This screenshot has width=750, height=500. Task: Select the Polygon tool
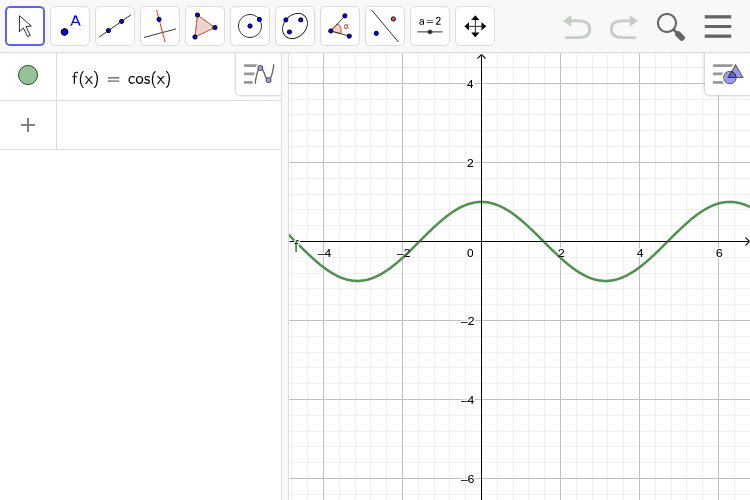tap(205, 26)
